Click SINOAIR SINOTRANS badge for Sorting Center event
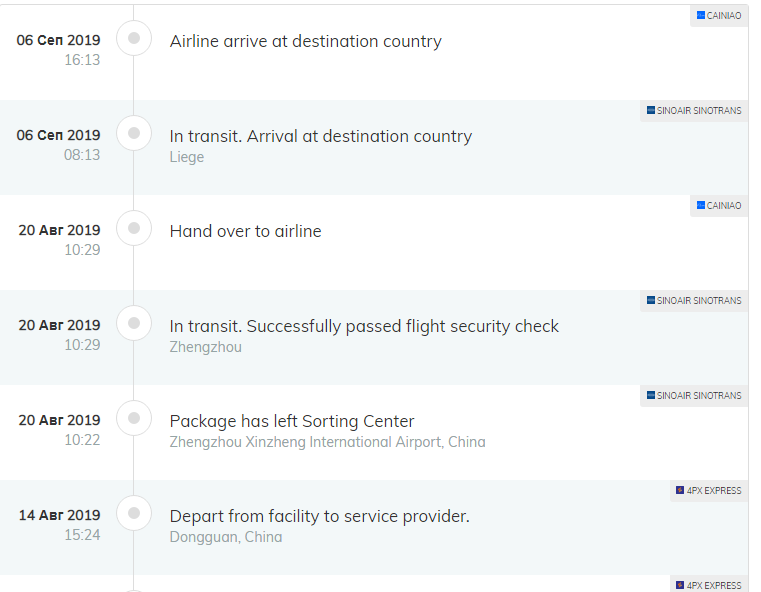761x592 pixels. point(694,395)
